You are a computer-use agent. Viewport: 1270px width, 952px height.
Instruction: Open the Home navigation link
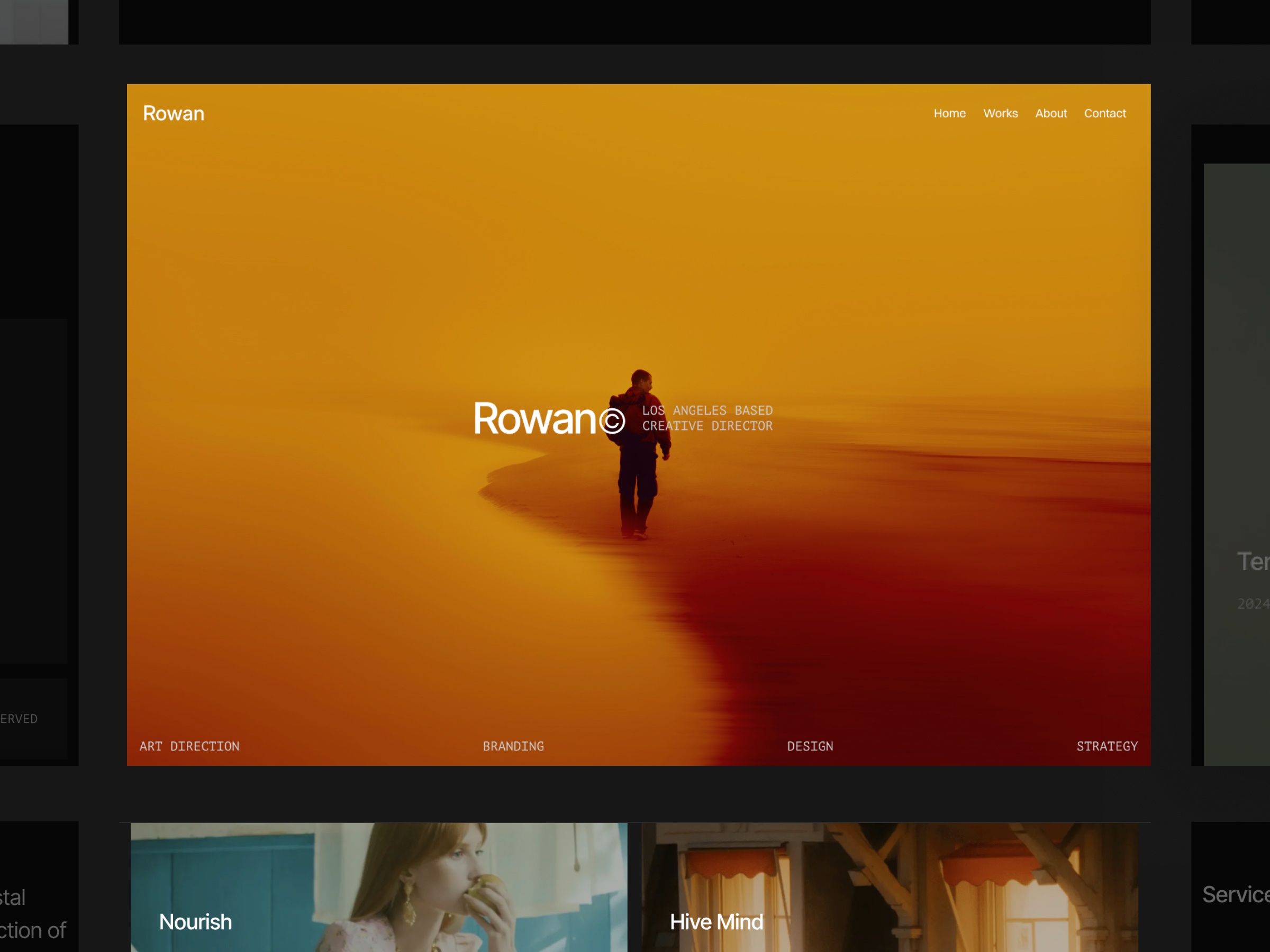(x=950, y=113)
